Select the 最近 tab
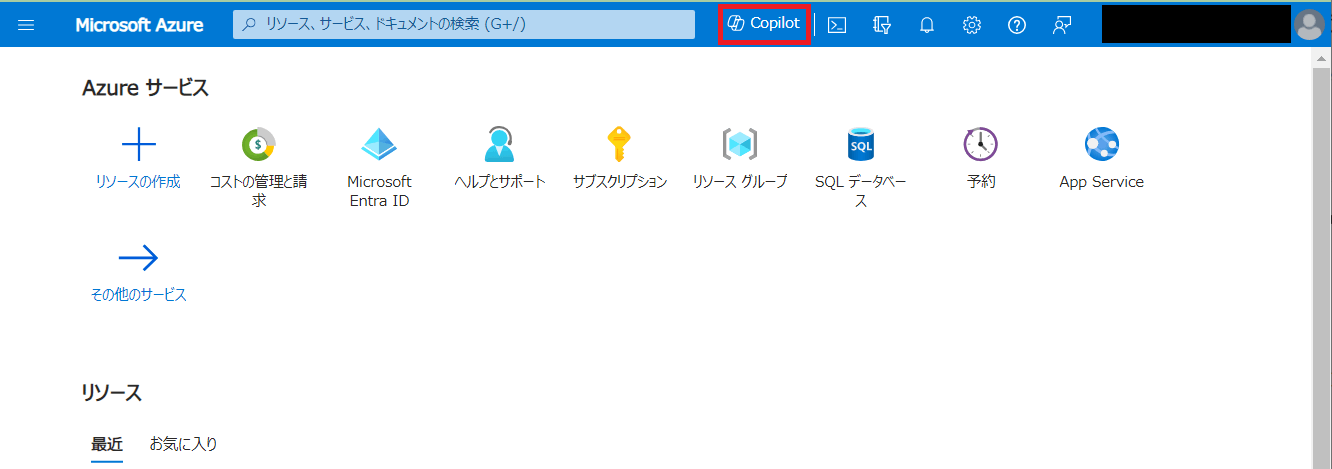Screen dimensions: 1332x469 click(x=107, y=443)
